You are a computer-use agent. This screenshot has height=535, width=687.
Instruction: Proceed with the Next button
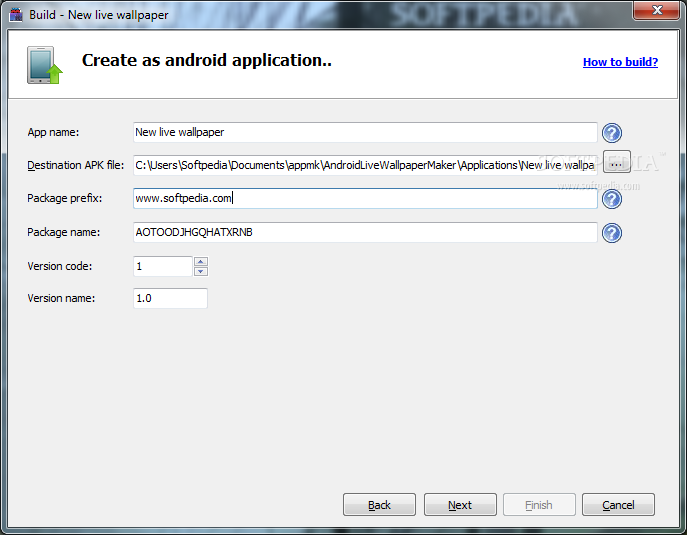point(460,505)
